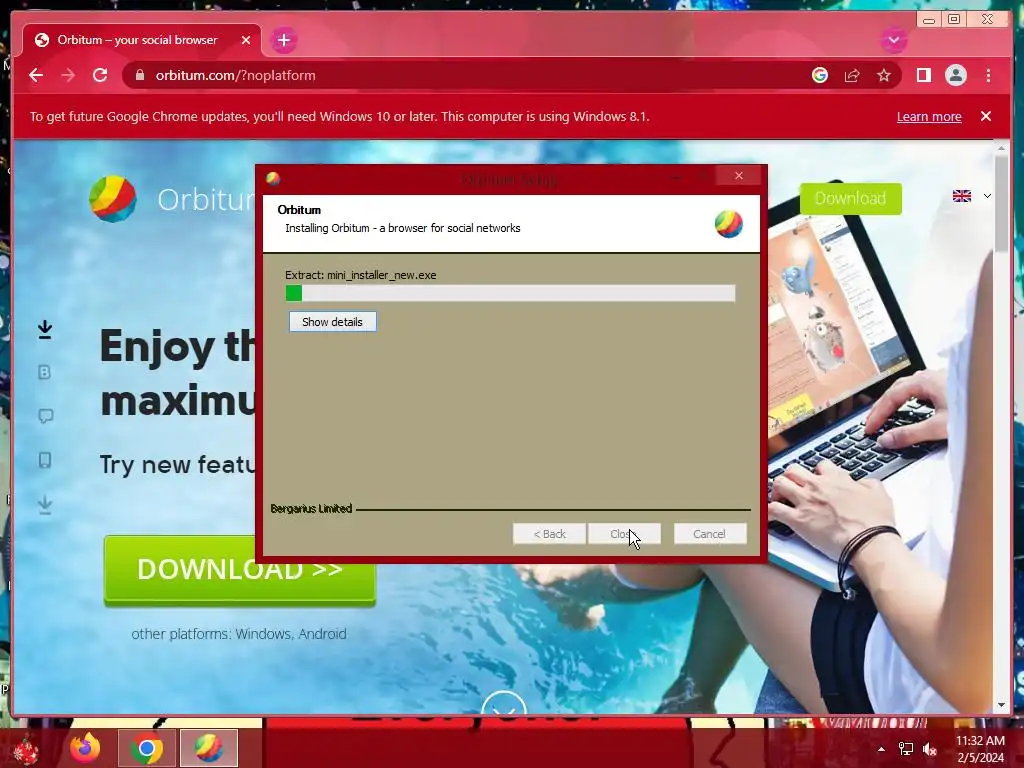Open the Chrome profile avatar
The width and height of the screenshot is (1024, 768).
tap(955, 75)
